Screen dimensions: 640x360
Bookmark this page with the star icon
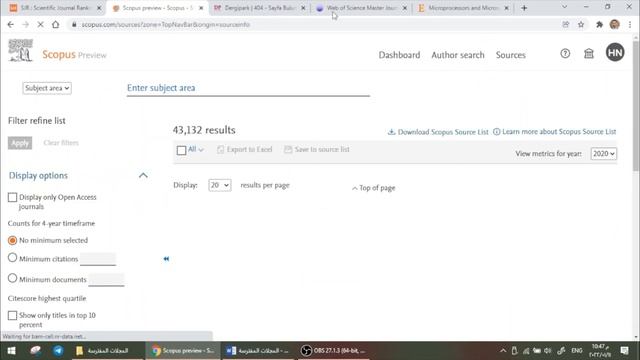click(581, 24)
